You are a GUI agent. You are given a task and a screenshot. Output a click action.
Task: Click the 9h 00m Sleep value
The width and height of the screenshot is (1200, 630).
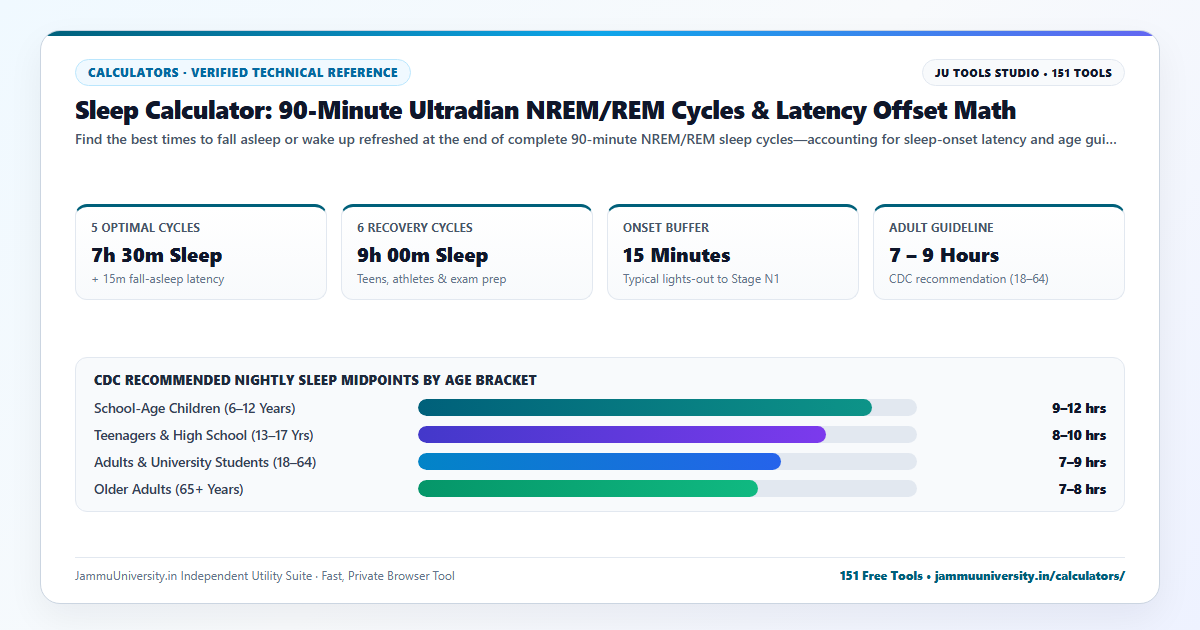(423, 256)
